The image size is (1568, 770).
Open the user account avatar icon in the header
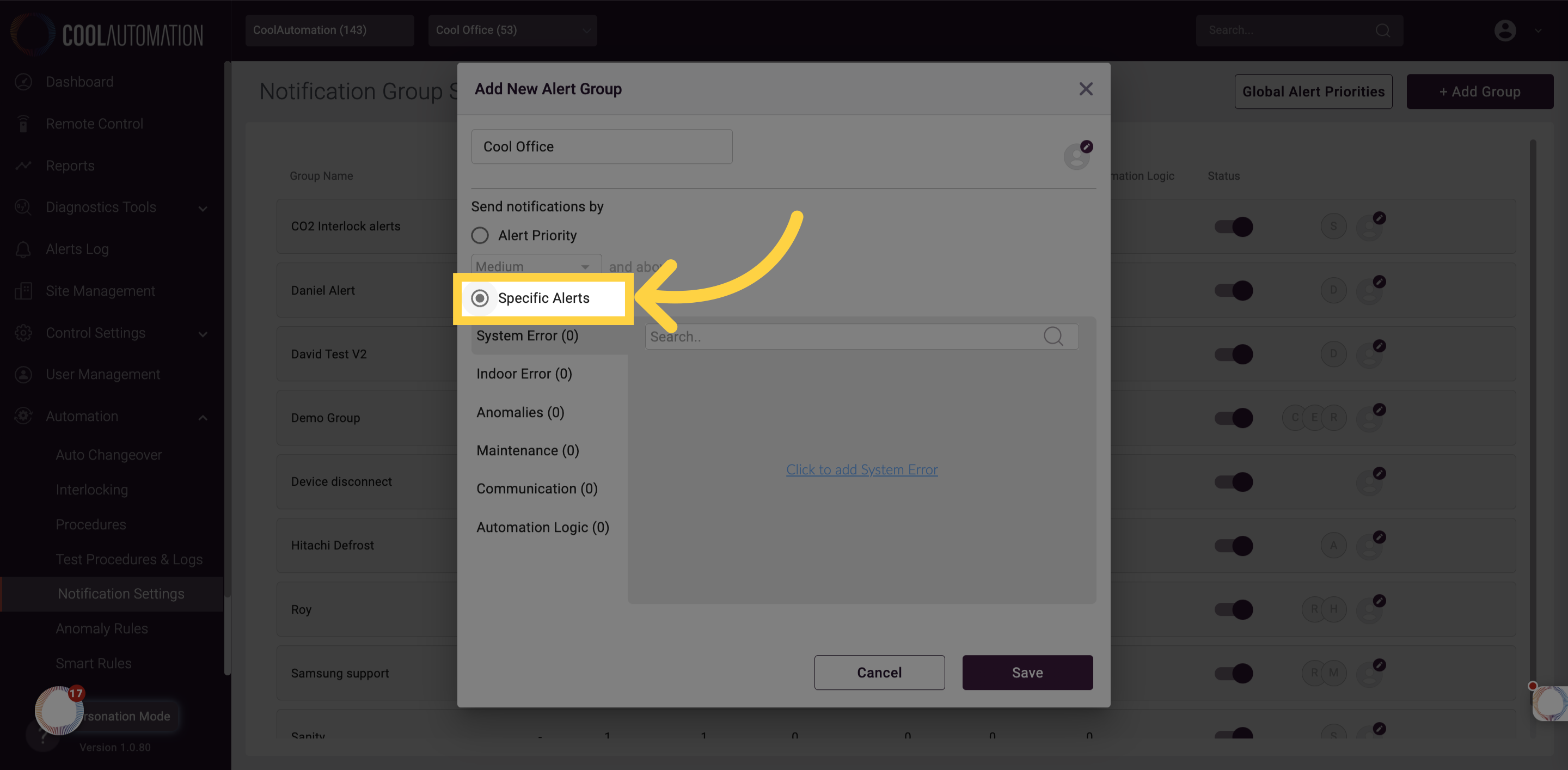(x=1505, y=30)
